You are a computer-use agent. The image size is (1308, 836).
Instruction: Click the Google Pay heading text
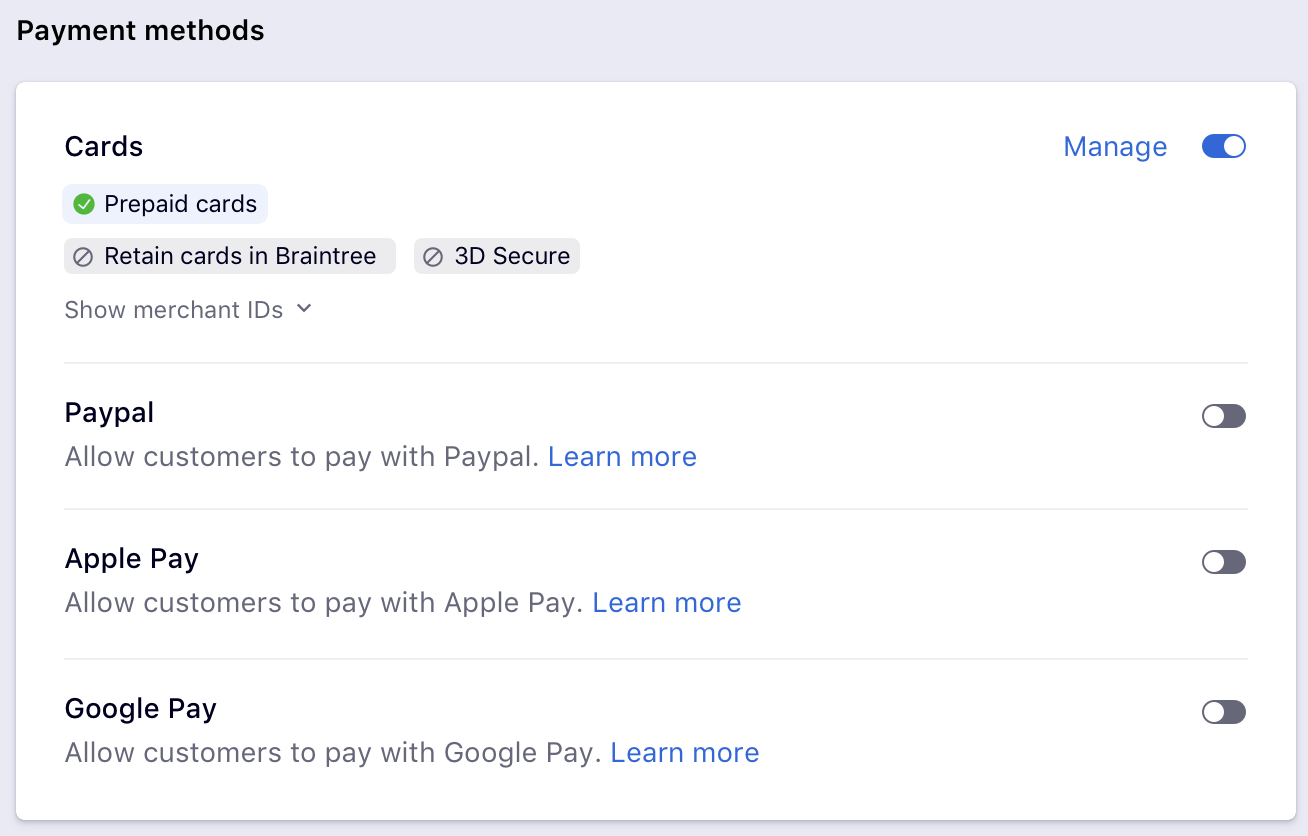pos(141,709)
